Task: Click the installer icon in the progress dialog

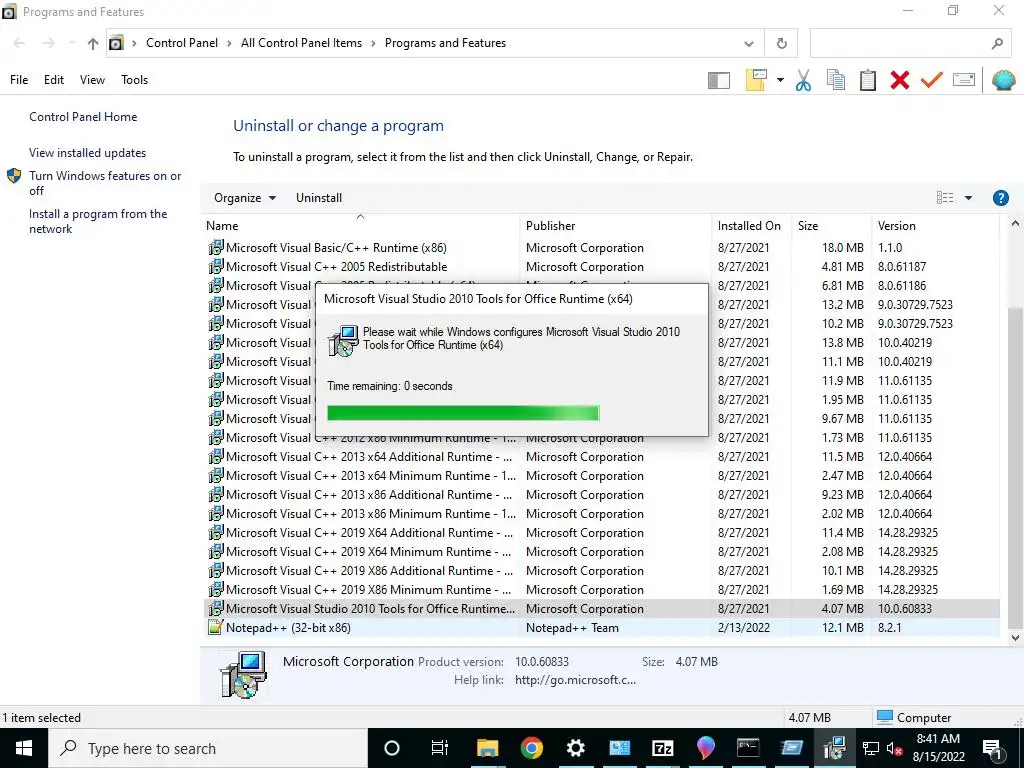Action: [343, 340]
